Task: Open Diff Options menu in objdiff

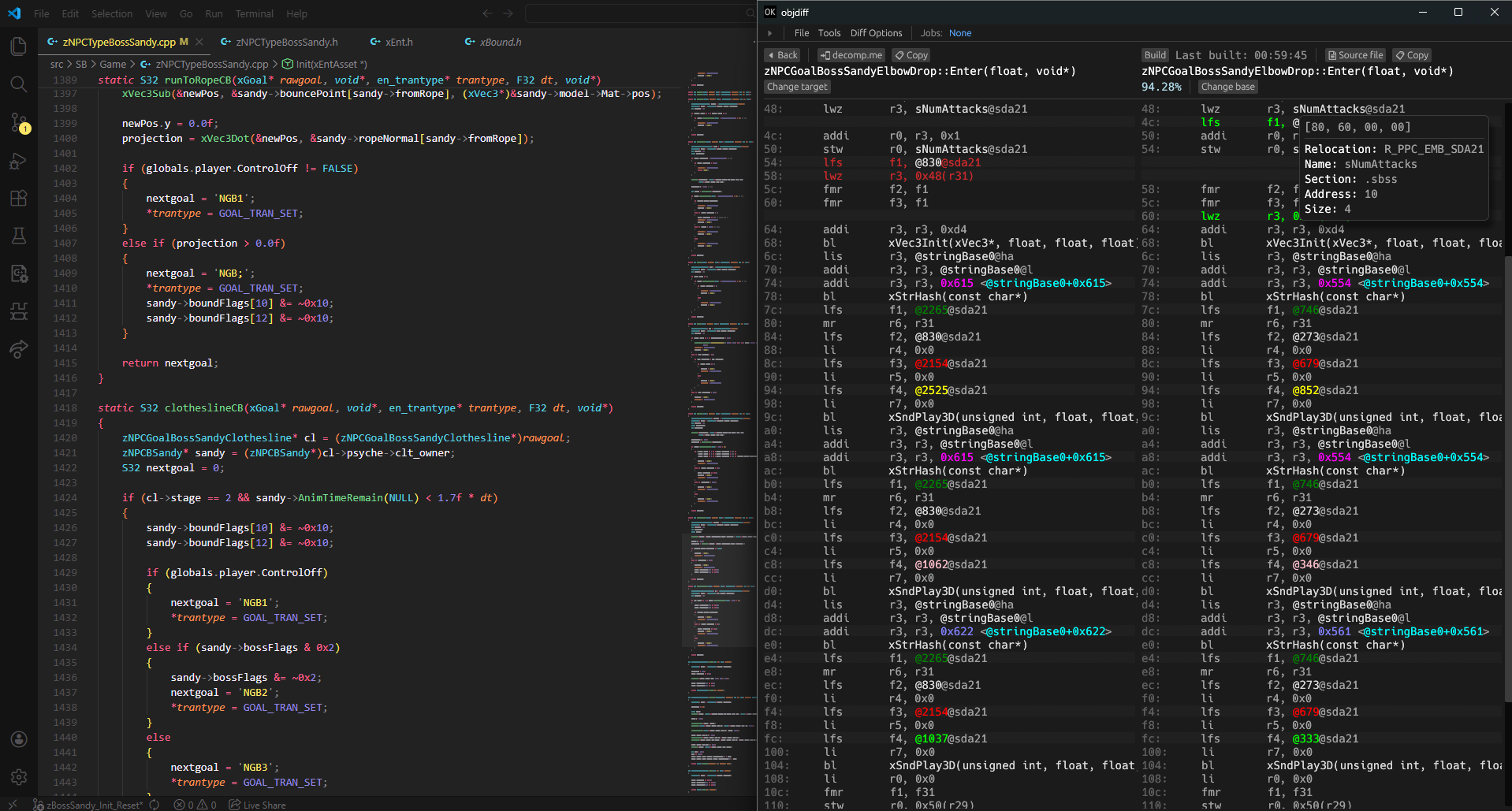Action: pos(876,33)
